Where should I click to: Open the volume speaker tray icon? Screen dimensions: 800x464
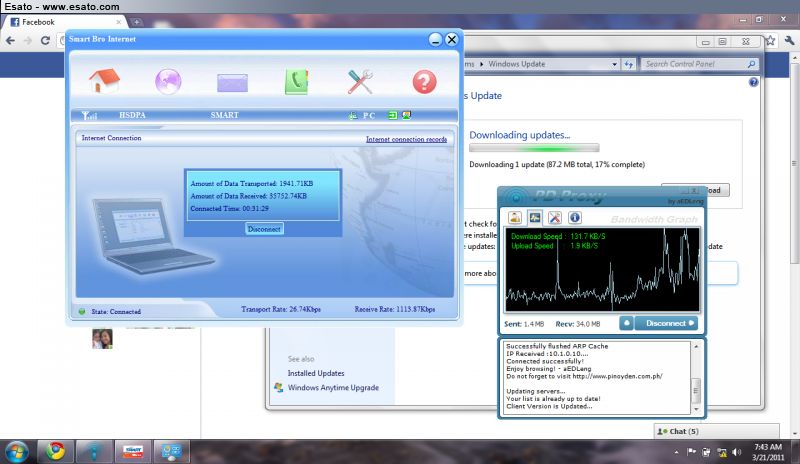point(737,452)
